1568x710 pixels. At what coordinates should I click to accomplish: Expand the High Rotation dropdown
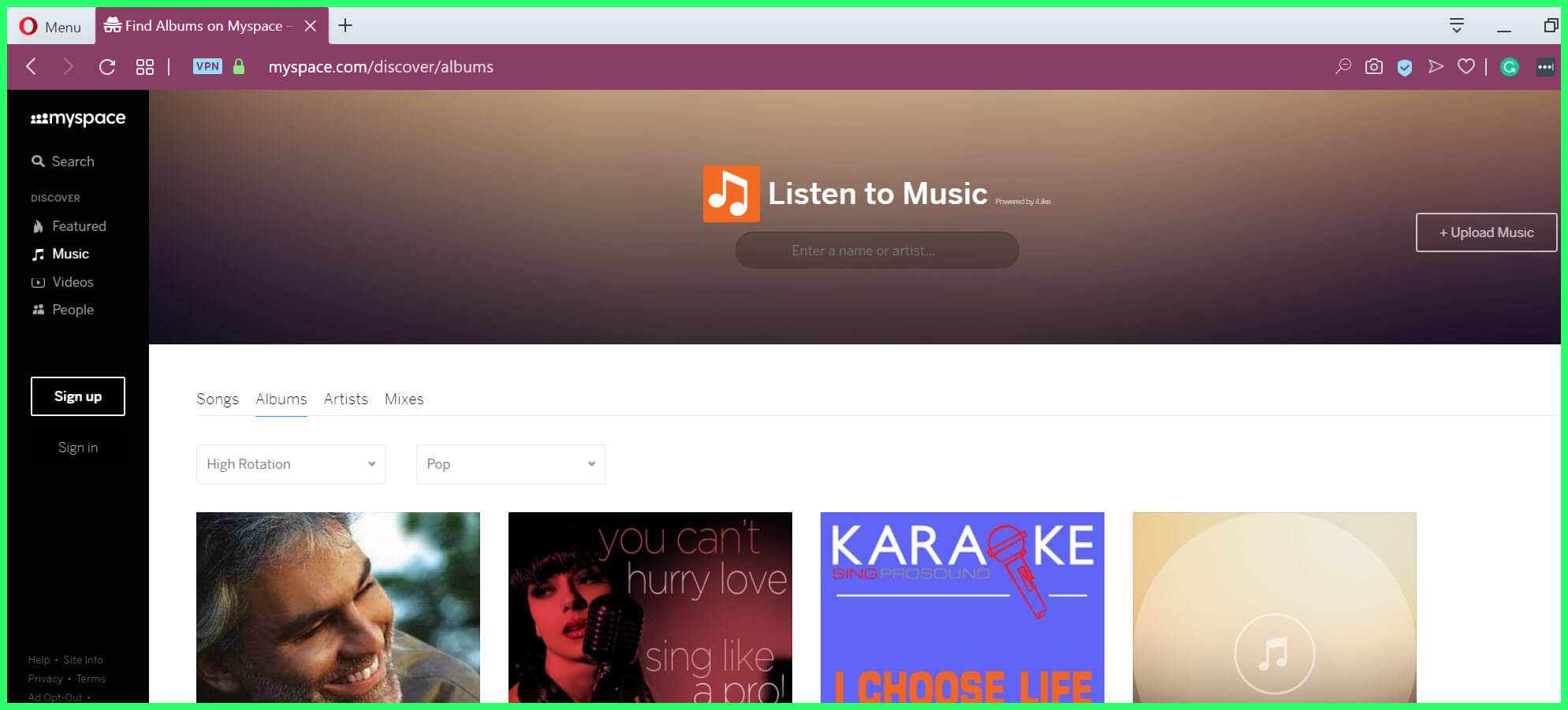[x=291, y=464]
